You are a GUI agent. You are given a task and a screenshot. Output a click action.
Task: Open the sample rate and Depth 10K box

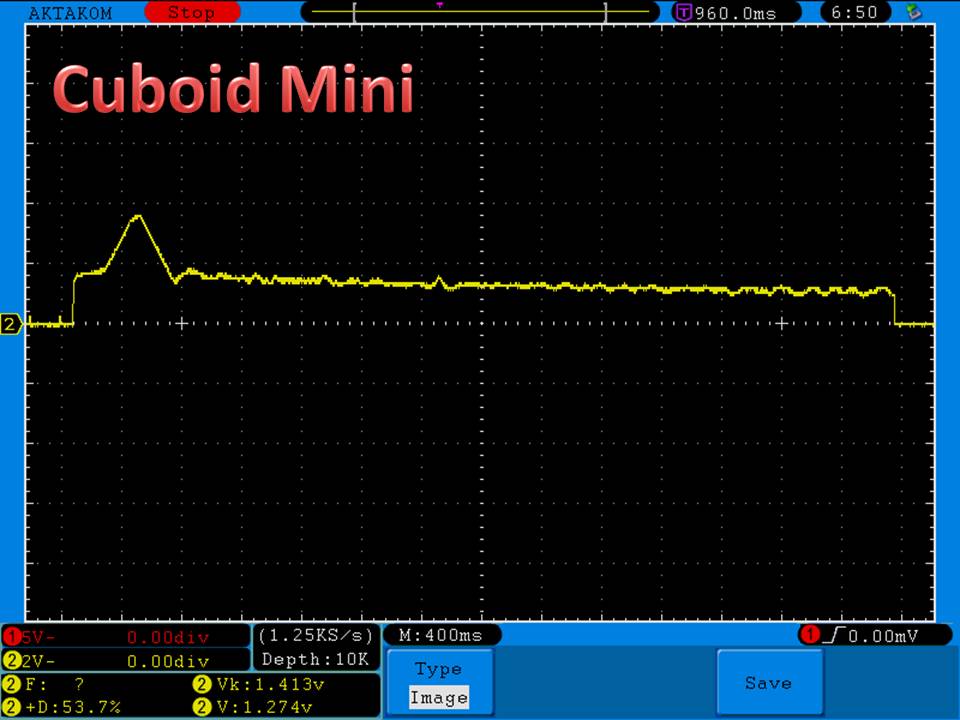click(x=316, y=647)
